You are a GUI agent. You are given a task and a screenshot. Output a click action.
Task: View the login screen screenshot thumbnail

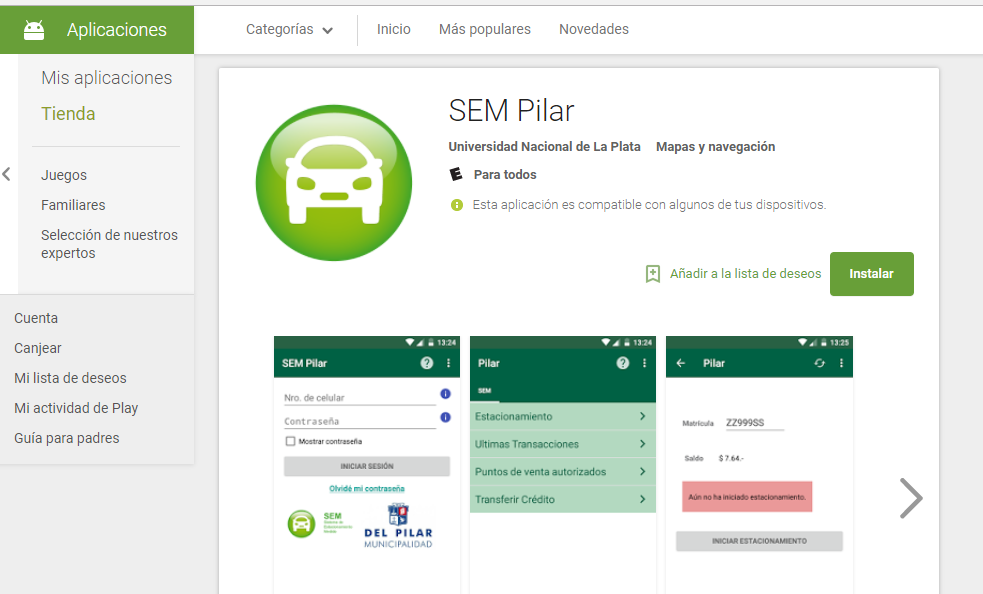pyautogui.click(x=367, y=465)
